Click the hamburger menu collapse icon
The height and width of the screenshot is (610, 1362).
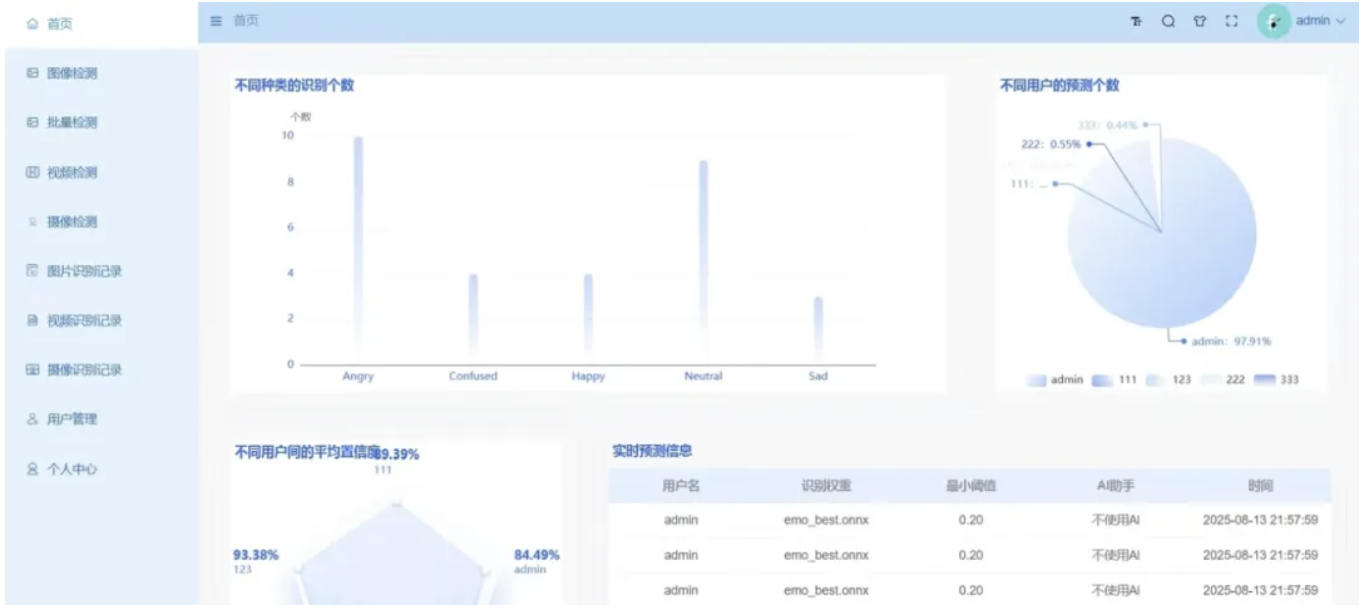[216, 21]
